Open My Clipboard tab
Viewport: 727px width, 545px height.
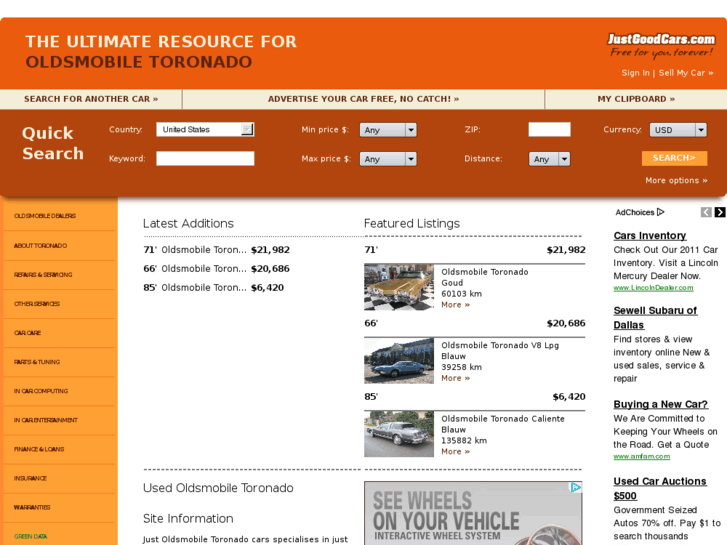point(636,99)
